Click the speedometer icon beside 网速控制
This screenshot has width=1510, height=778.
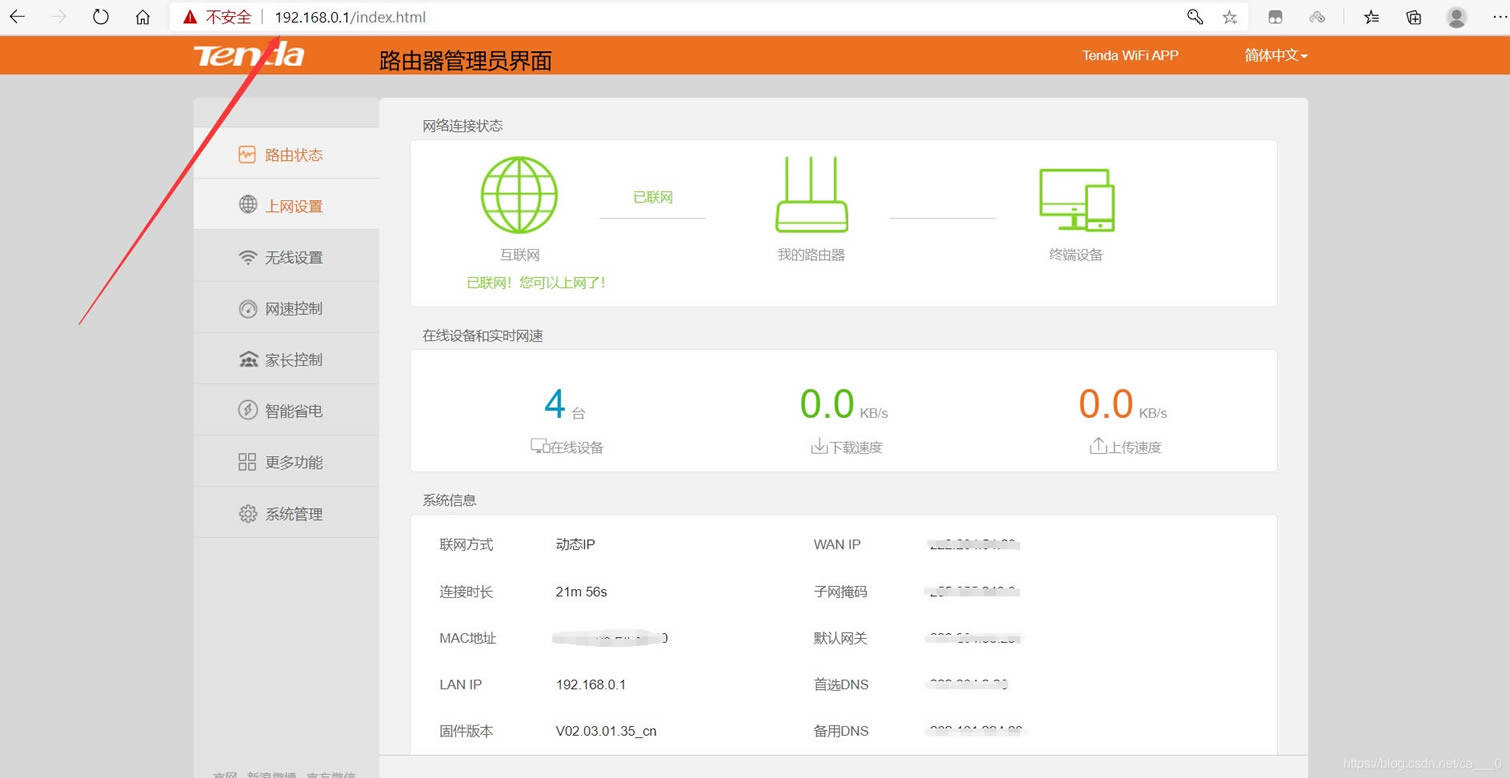click(248, 308)
